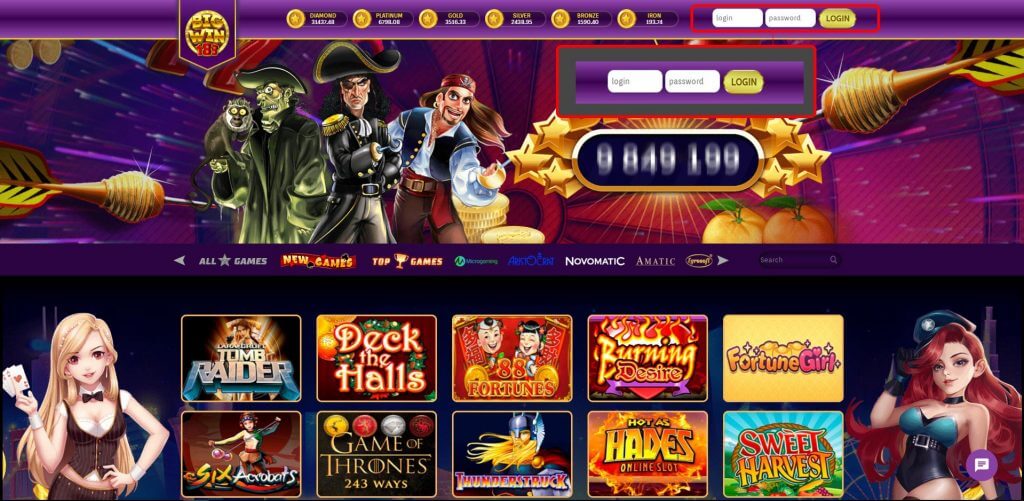1024x501 pixels.
Task: Filter by Microgaming provider
Action: [x=476, y=261]
